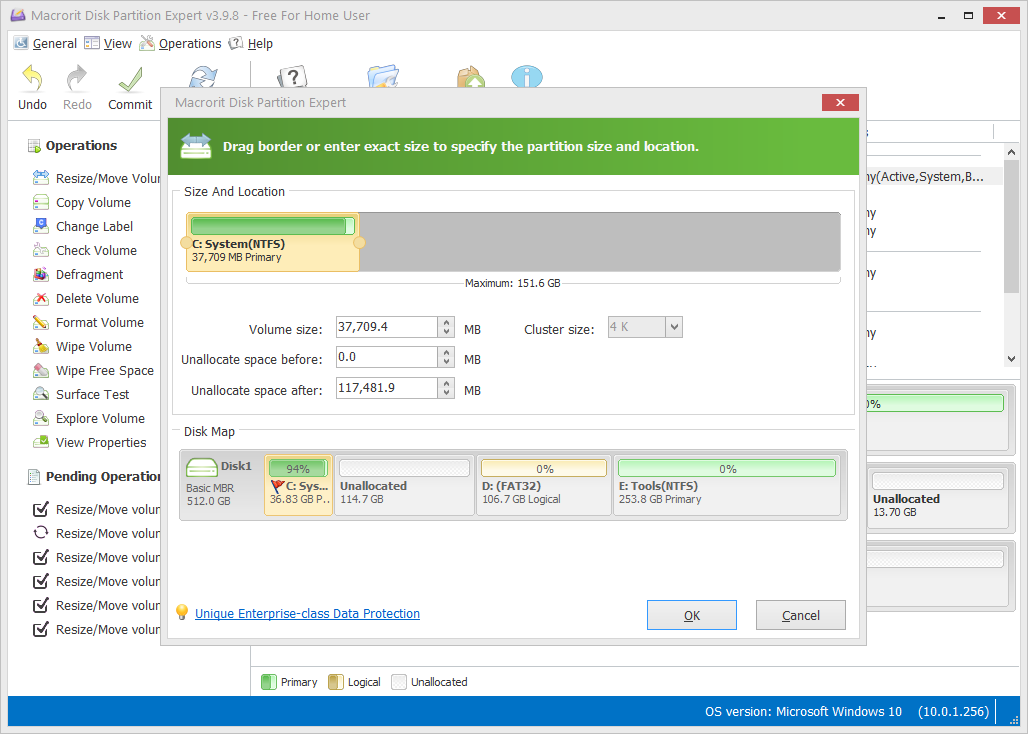The height and width of the screenshot is (734, 1028).
Task: Increase the Volume size spinner
Action: click(446, 322)
